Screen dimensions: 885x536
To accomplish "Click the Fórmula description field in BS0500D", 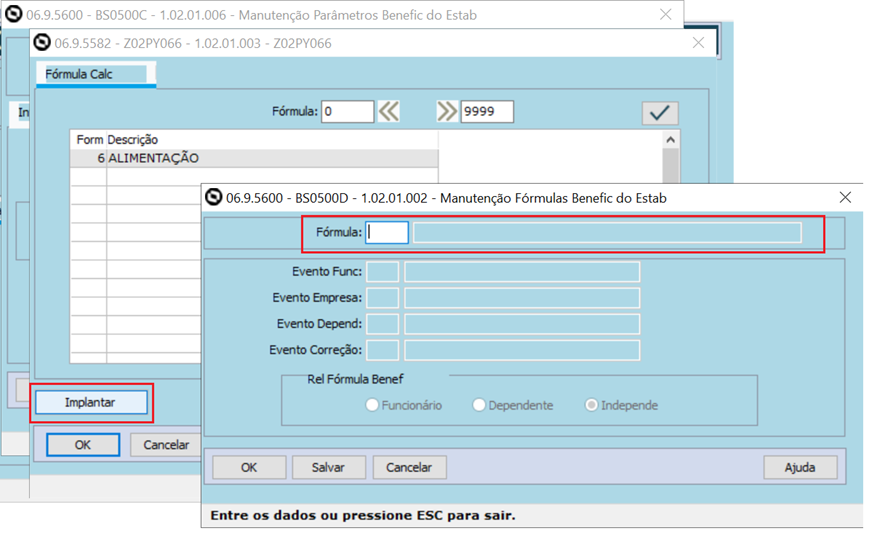I will coord(607,232).
